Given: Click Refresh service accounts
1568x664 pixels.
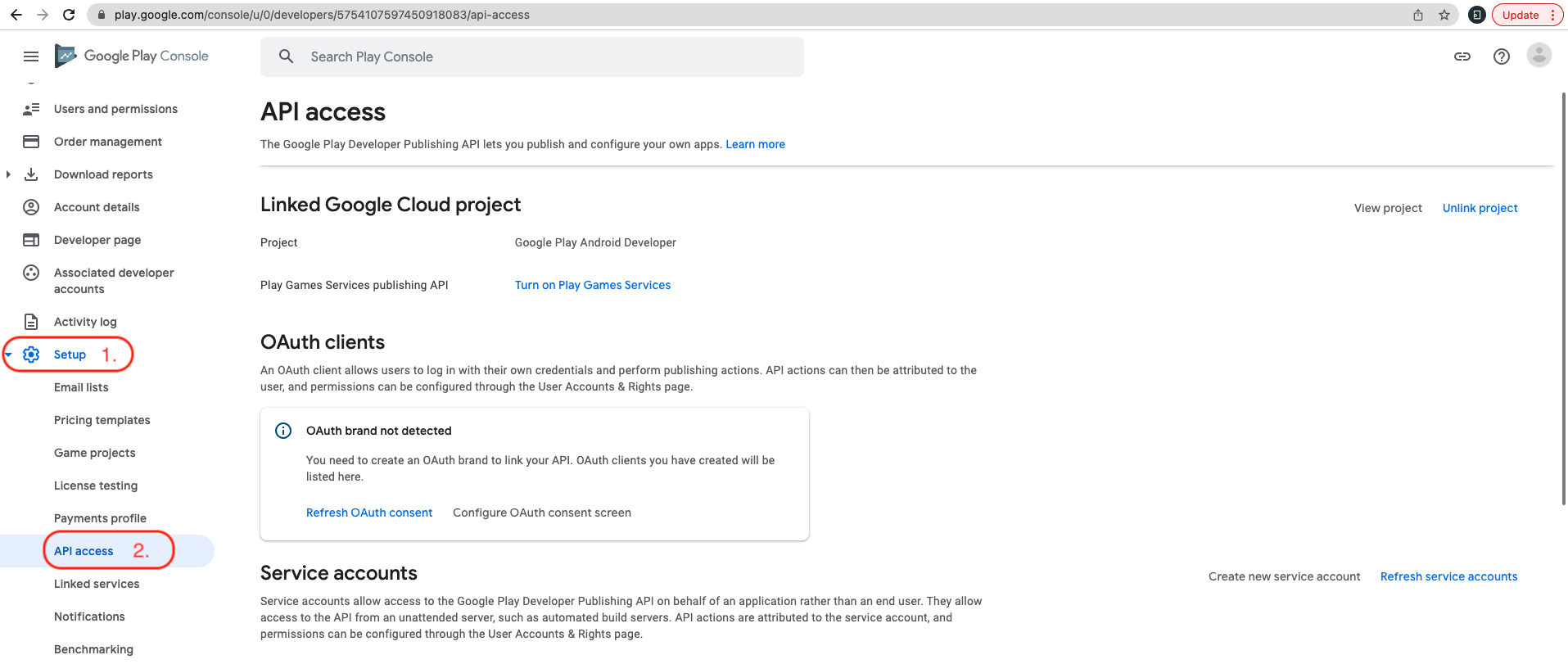Looking at the screenshot, I should coord(1448,576).
